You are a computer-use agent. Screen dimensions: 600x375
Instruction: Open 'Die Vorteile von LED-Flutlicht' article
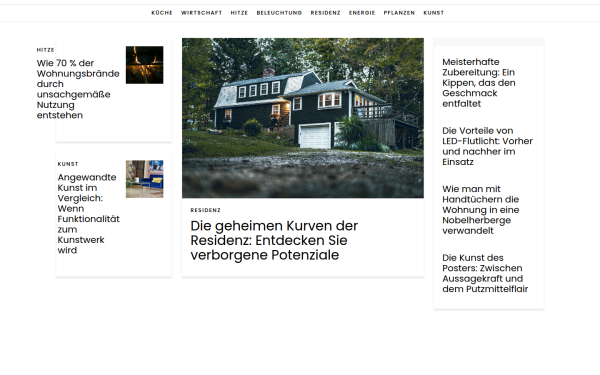click(488, 146)
